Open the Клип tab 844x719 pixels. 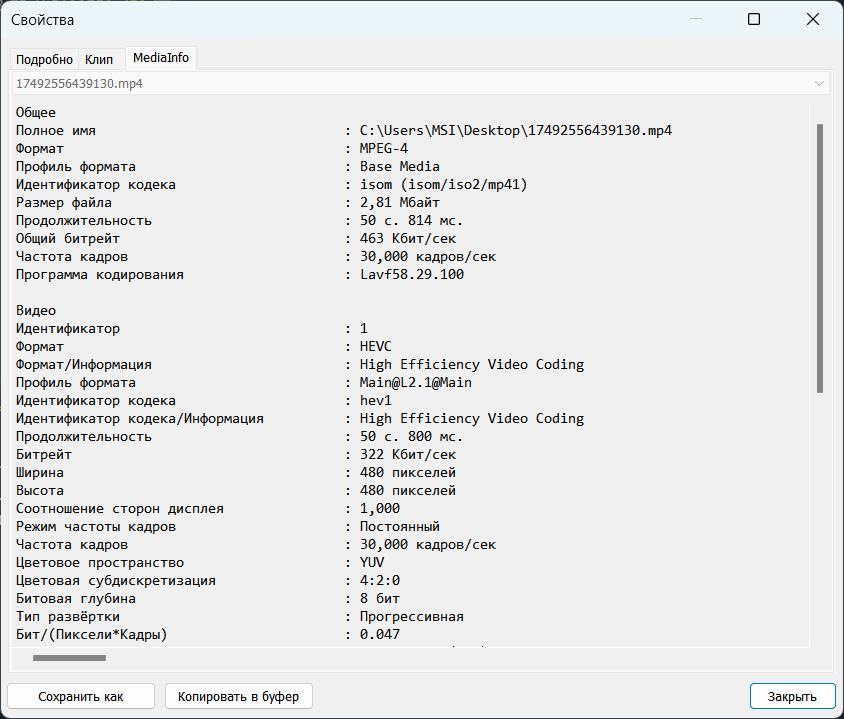[x=99, y=59]
